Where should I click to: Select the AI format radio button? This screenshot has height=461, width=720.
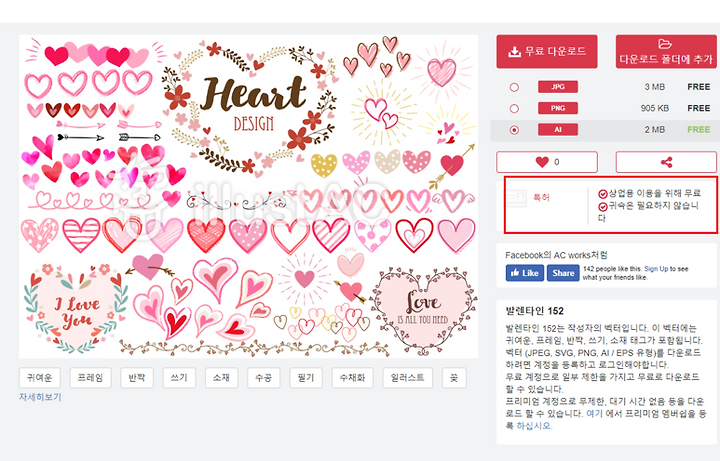click(x=514, y=130)
